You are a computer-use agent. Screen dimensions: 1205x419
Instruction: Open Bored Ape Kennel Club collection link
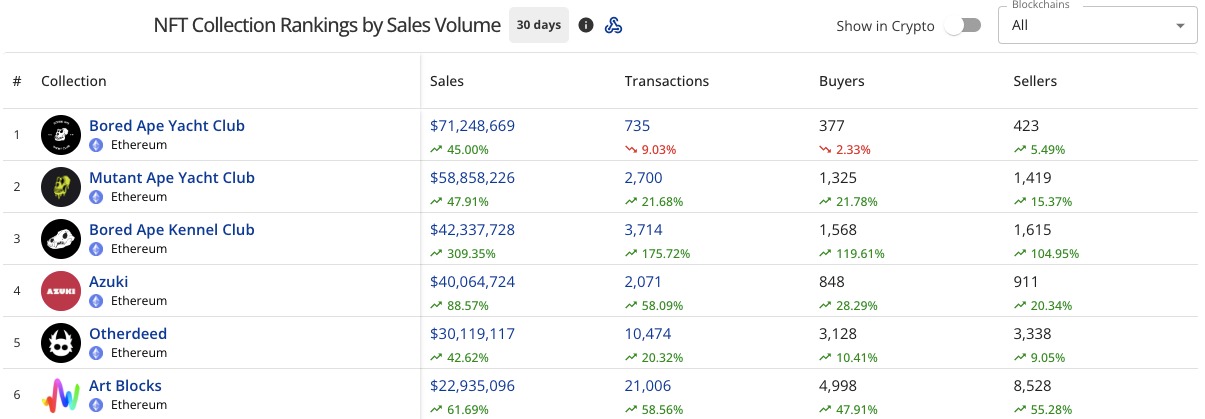172,230
